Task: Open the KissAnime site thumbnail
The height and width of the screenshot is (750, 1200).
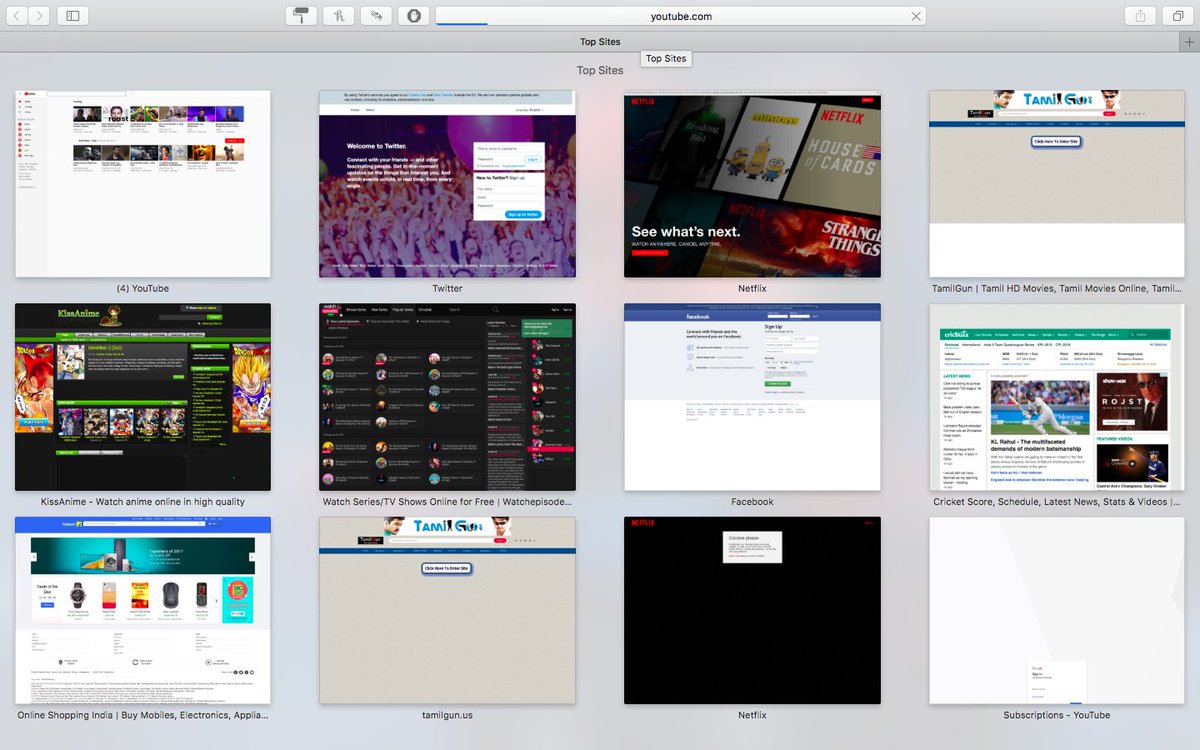Action: (143, 397)
